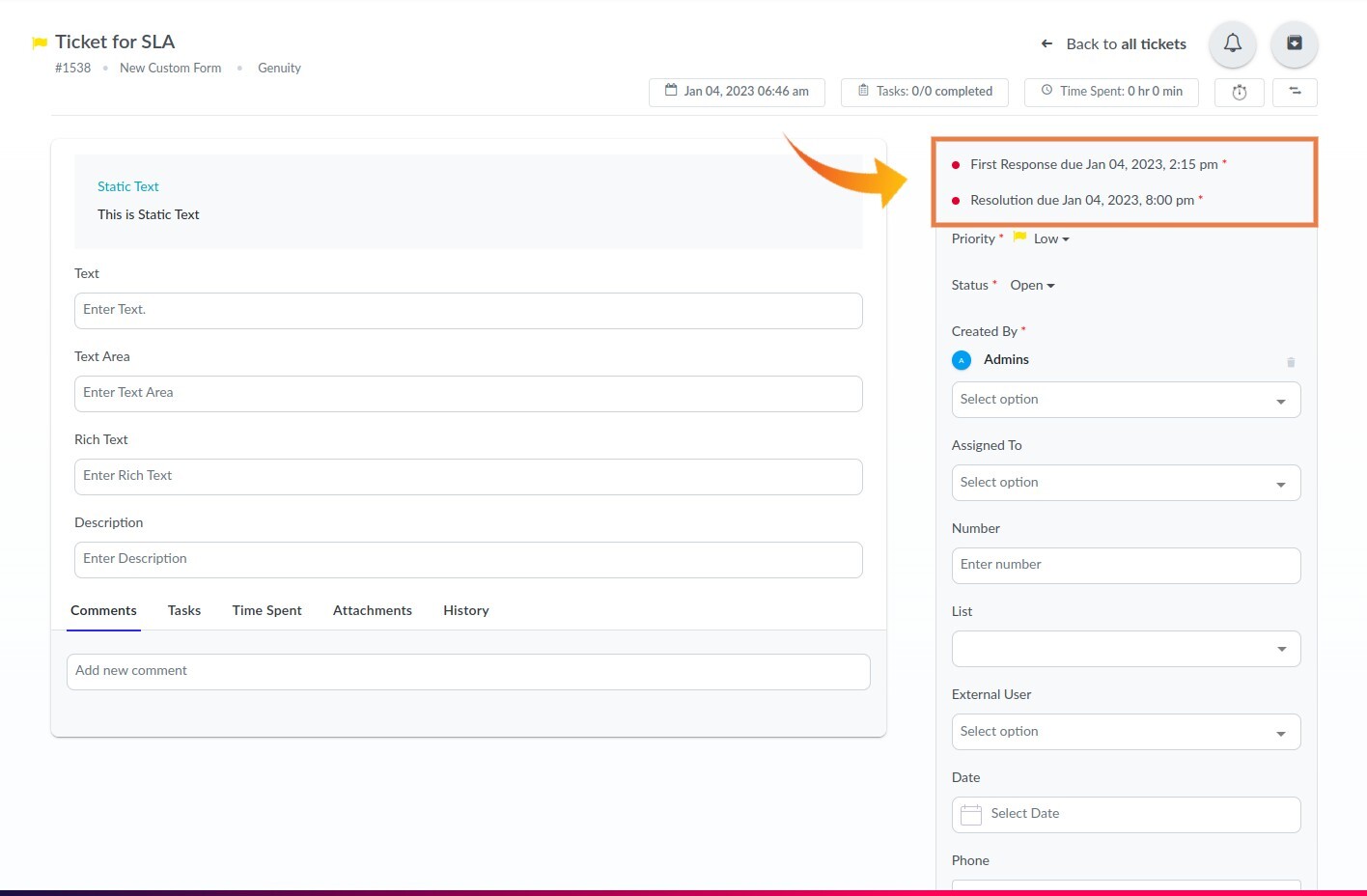Expand the Assigned To select option dropdown
Viewport: 1367px width, 896px height.
click(1126, 483)
